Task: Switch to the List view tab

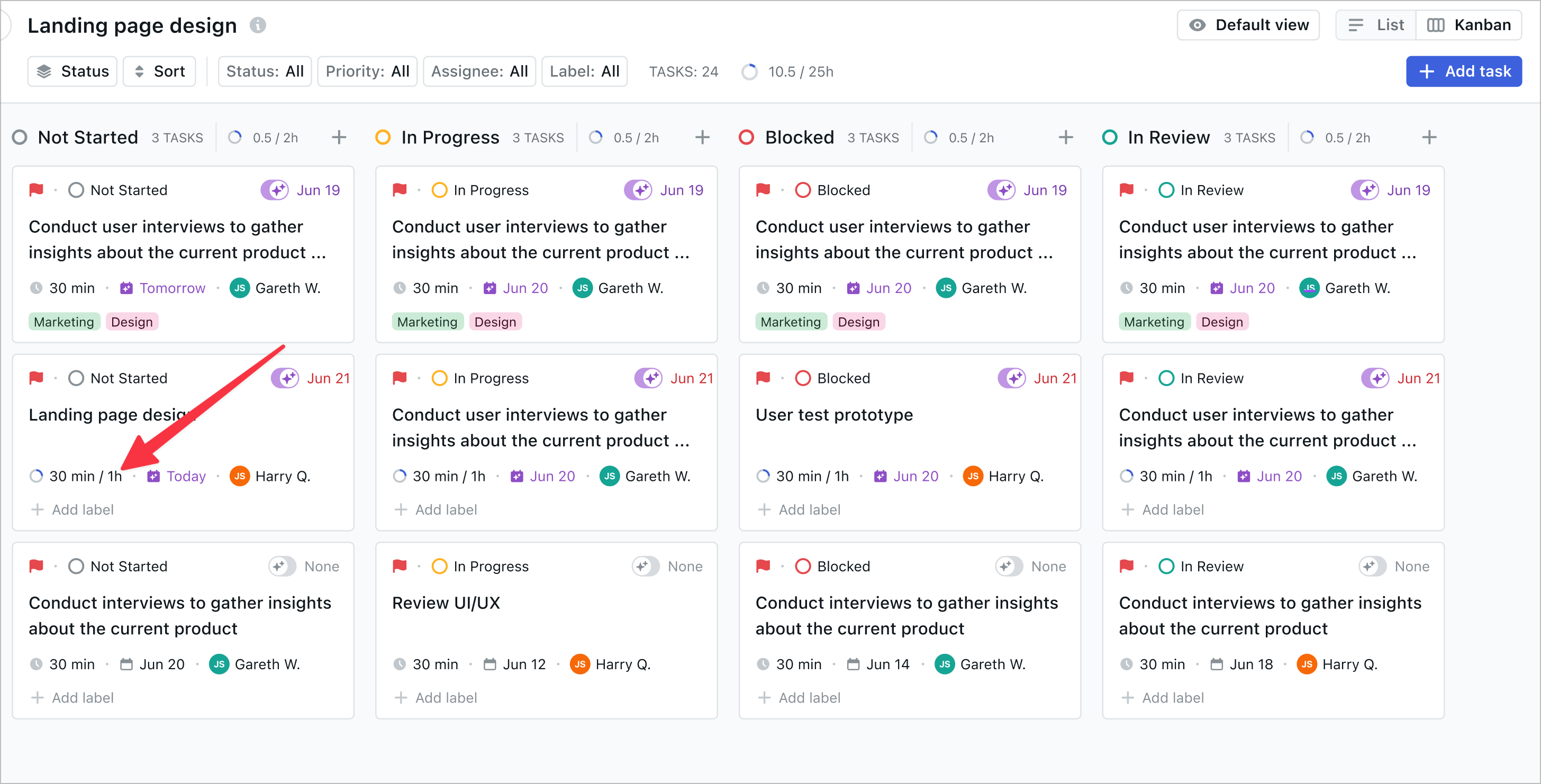Action: pos(1376,25)
